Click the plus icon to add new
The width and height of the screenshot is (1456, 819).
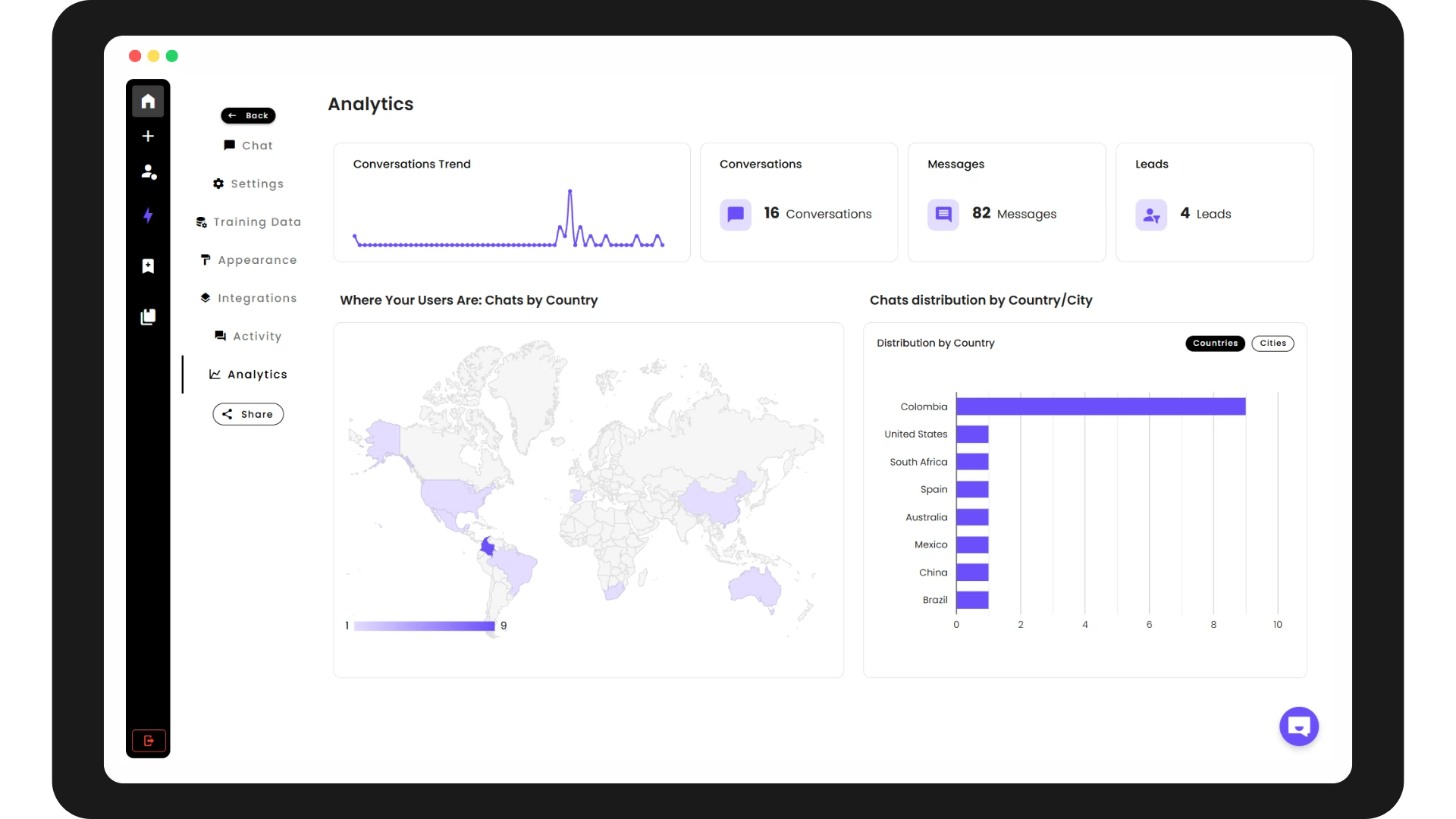click(x=148, y=136)
